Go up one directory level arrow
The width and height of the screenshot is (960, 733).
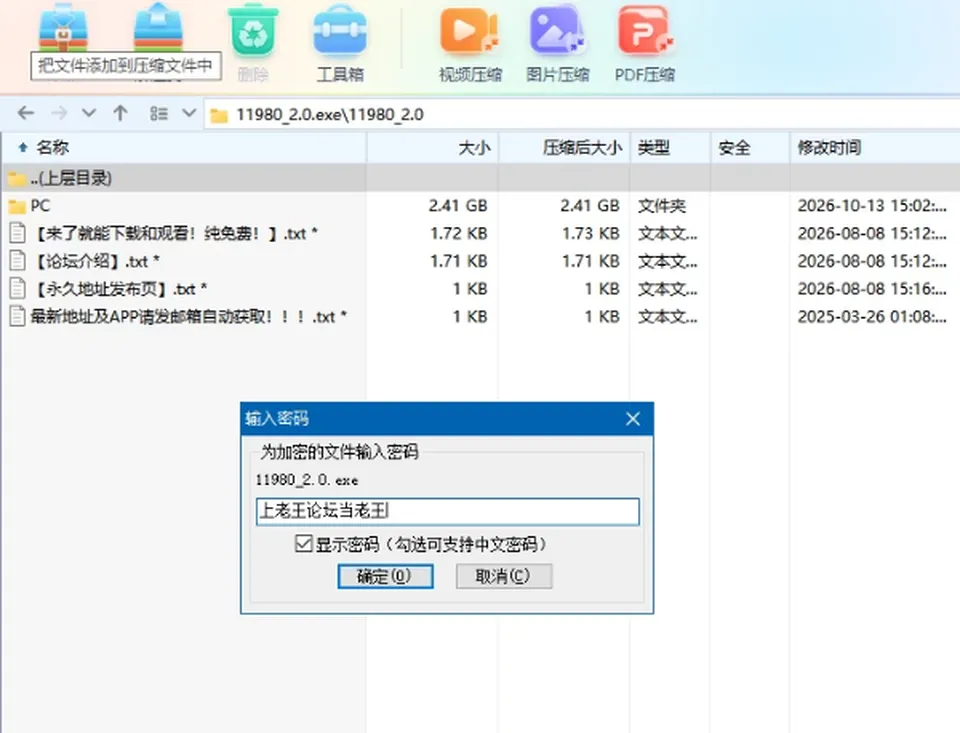tap(120, 113)
